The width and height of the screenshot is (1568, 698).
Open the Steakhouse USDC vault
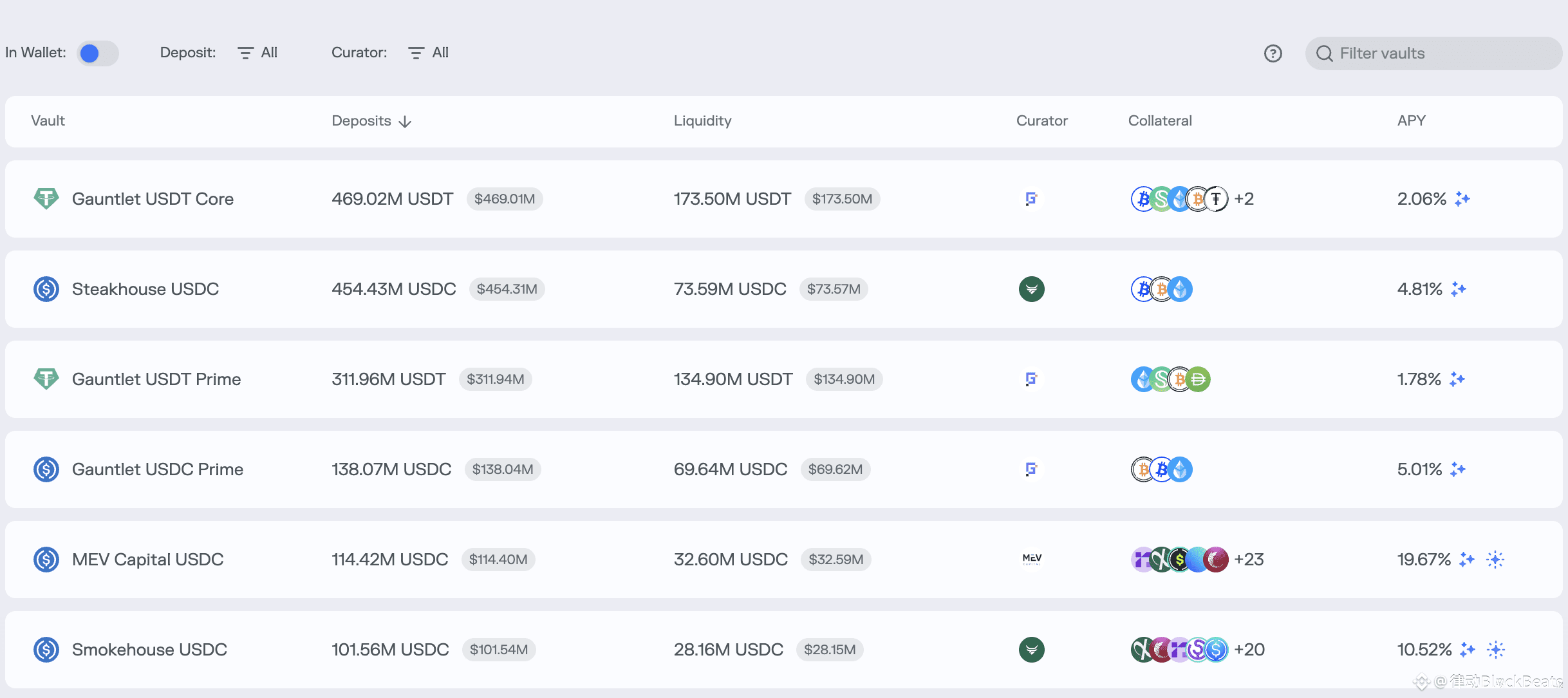(145, 289)
